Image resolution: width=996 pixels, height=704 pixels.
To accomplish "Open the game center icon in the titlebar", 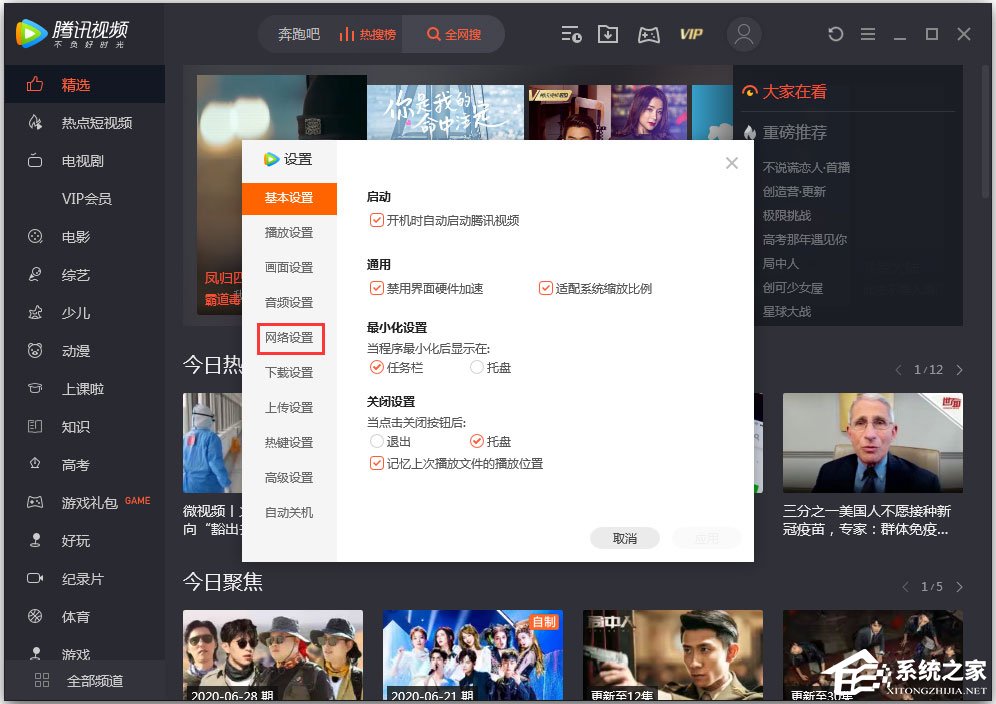I will pos(648,33).
